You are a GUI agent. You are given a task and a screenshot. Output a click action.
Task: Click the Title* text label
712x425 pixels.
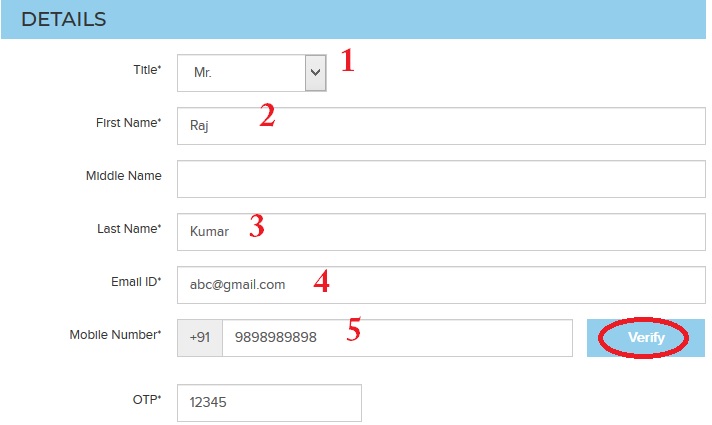[144, 70]
